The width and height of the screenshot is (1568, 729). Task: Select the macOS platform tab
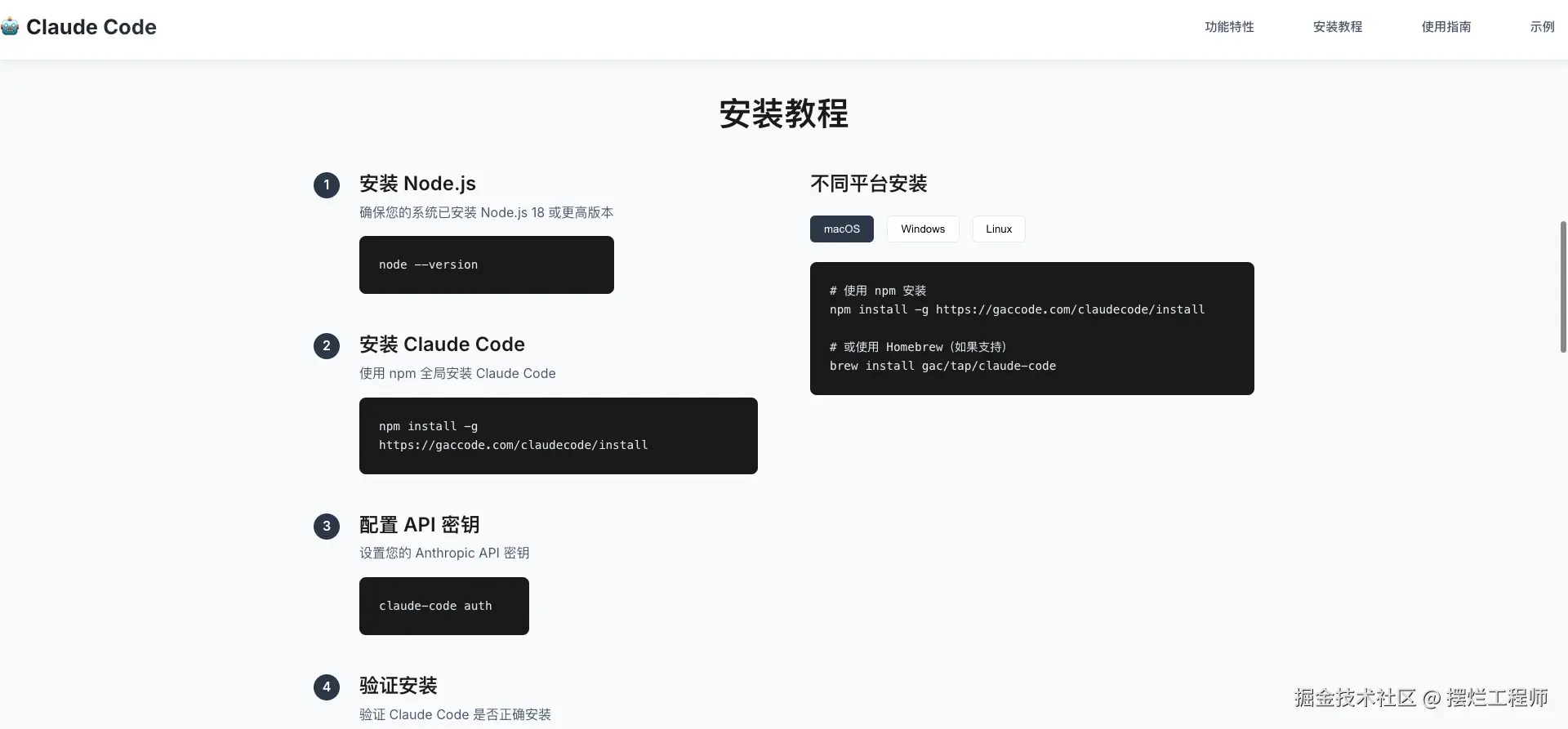(842, 229)
